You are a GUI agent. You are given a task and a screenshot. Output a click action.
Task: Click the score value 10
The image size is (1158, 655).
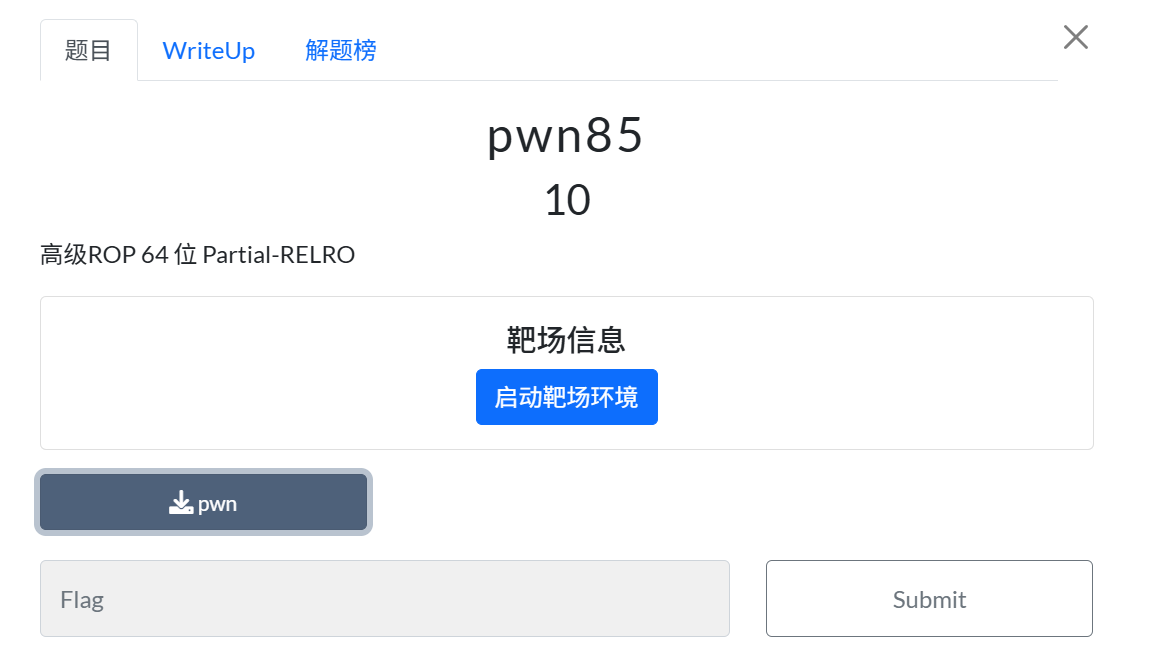pos(566,200)
